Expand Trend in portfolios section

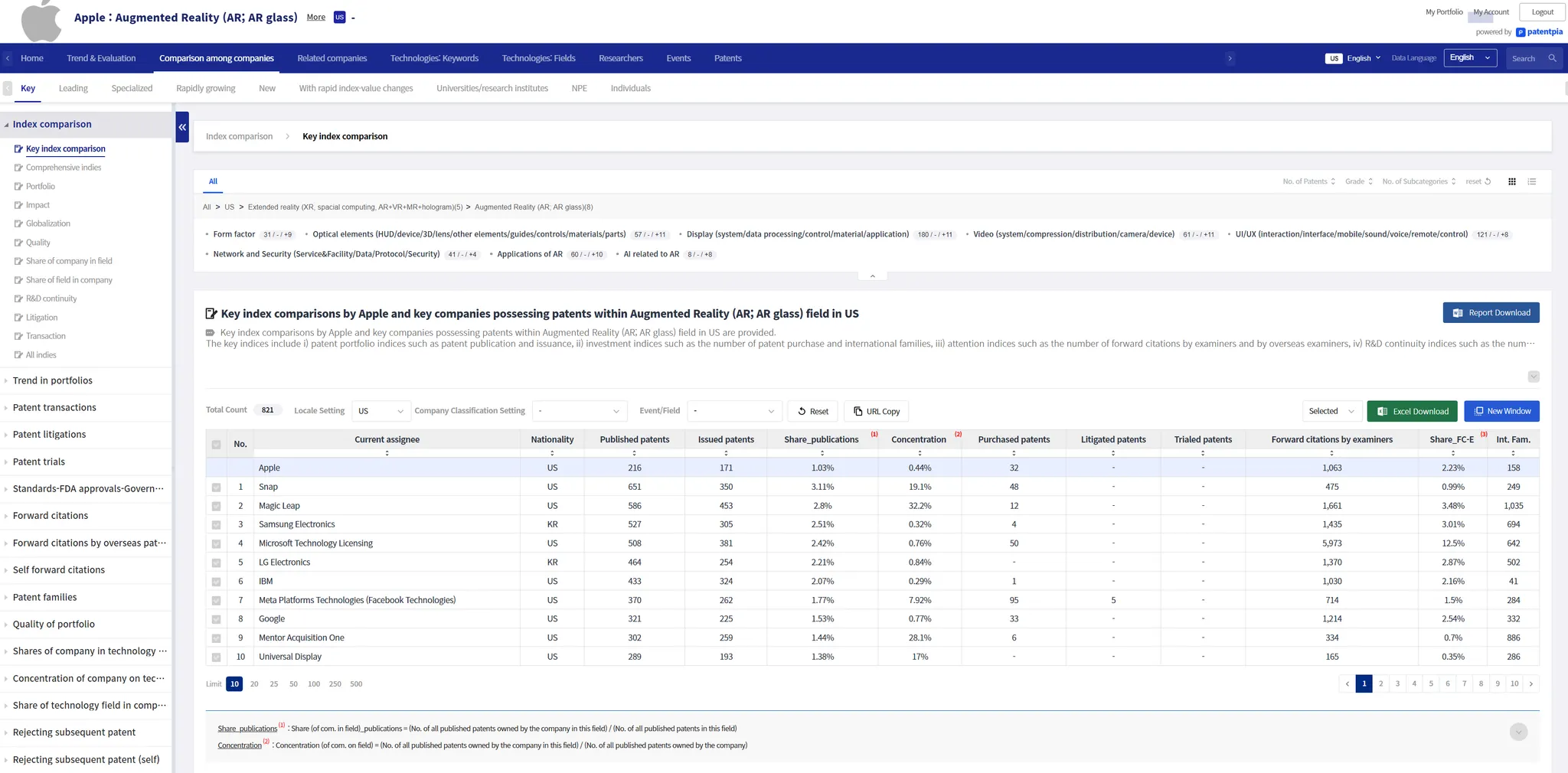(52, 380)
